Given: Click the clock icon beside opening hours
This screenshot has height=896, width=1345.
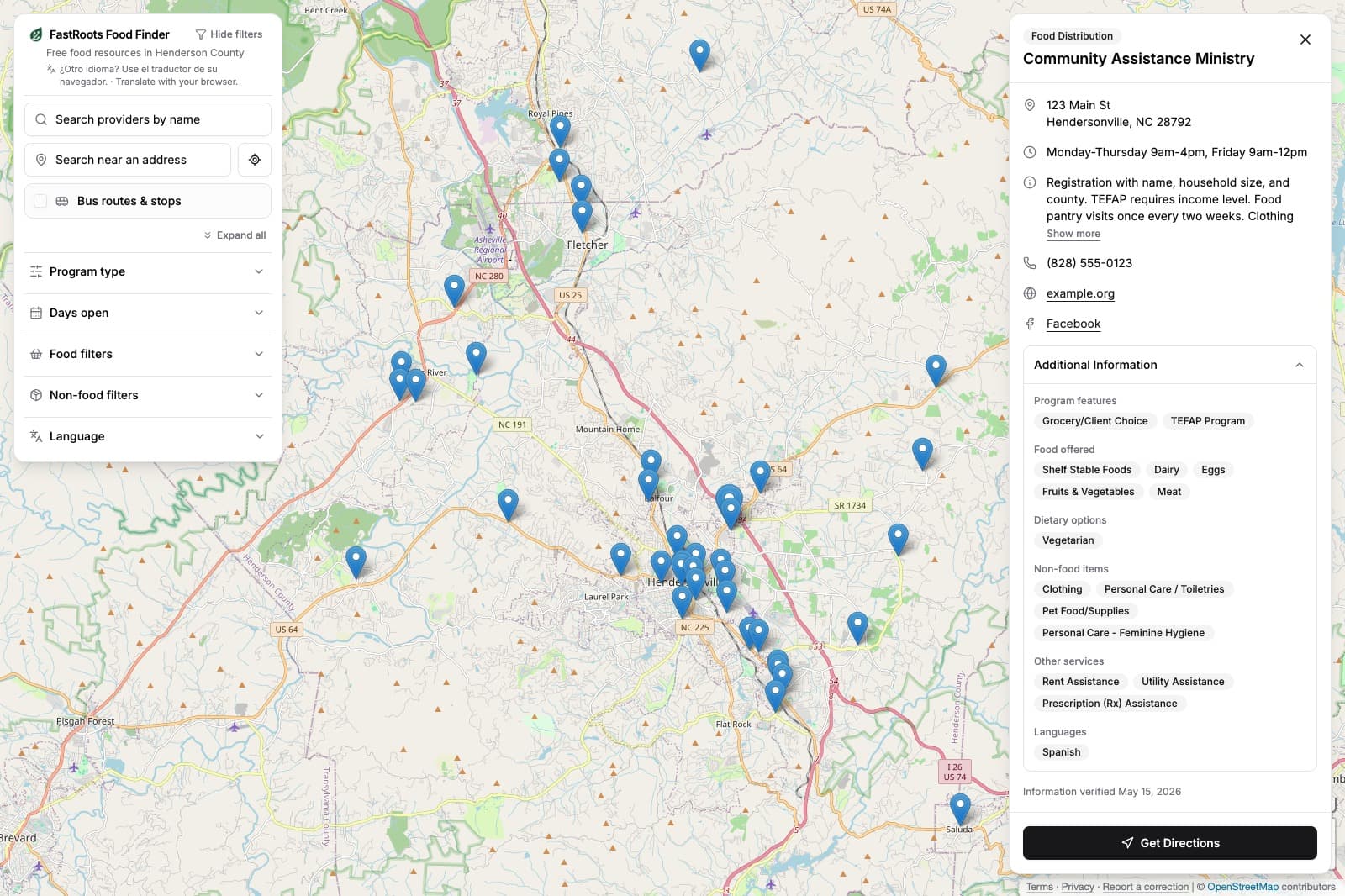Looking at the screenshot, I should tap(1030, 152).
